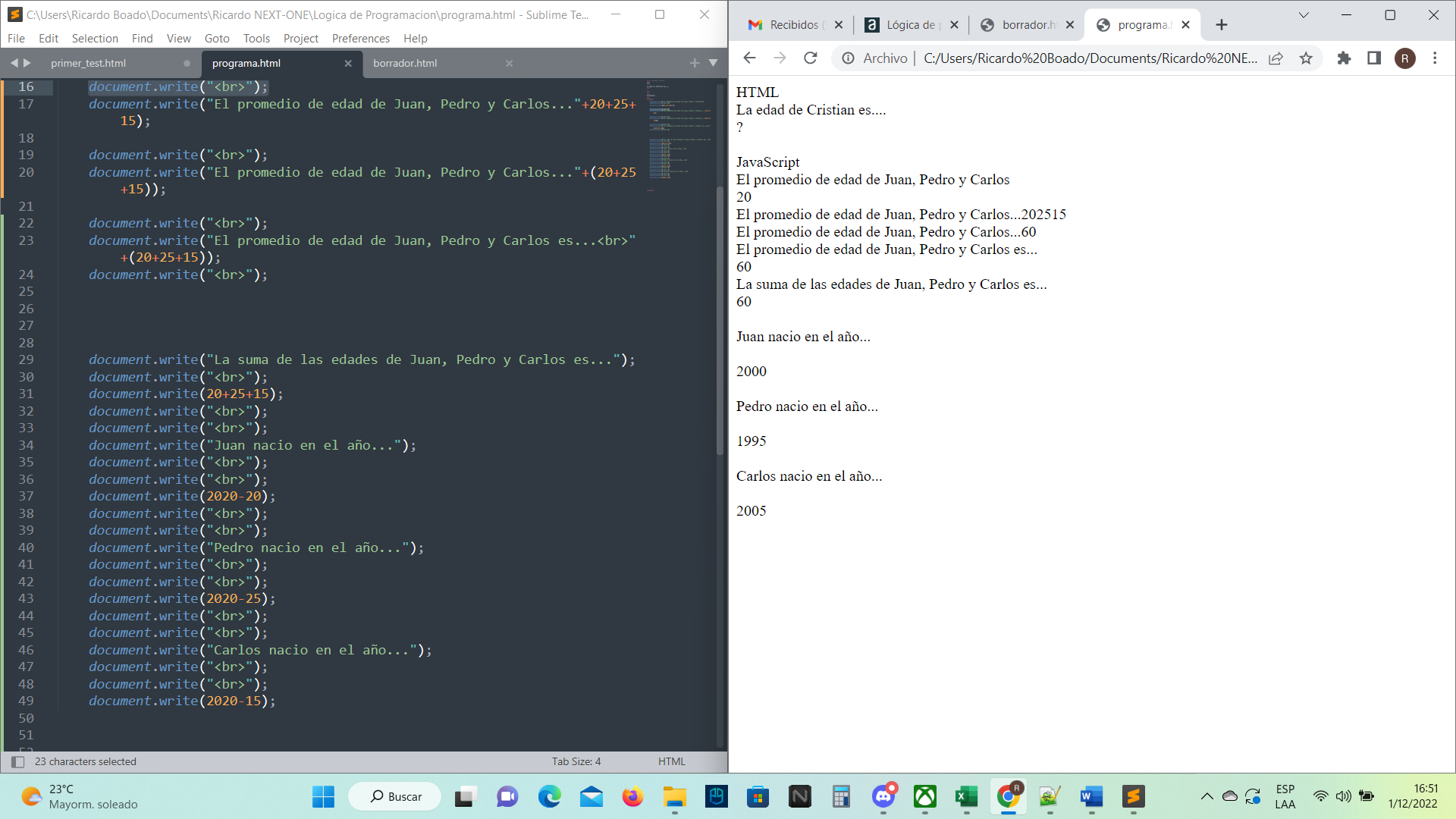This screenshot has height=819, width=1456.
Task: Open Word from taskbar
Action: [x=1091, y=796]
